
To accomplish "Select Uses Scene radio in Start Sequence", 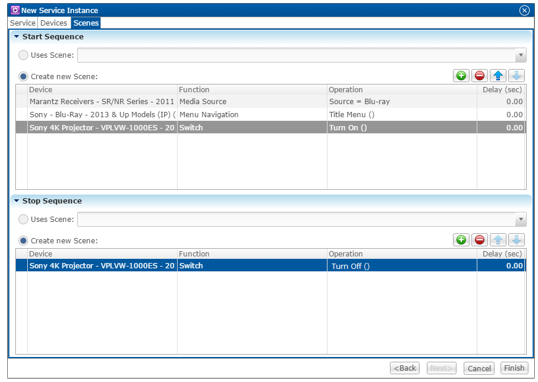I will pyautogui.click(x=23, y=55).
